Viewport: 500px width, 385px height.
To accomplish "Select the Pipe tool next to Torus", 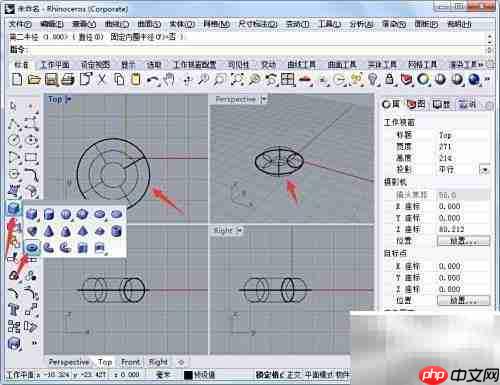I will point(49,248).
